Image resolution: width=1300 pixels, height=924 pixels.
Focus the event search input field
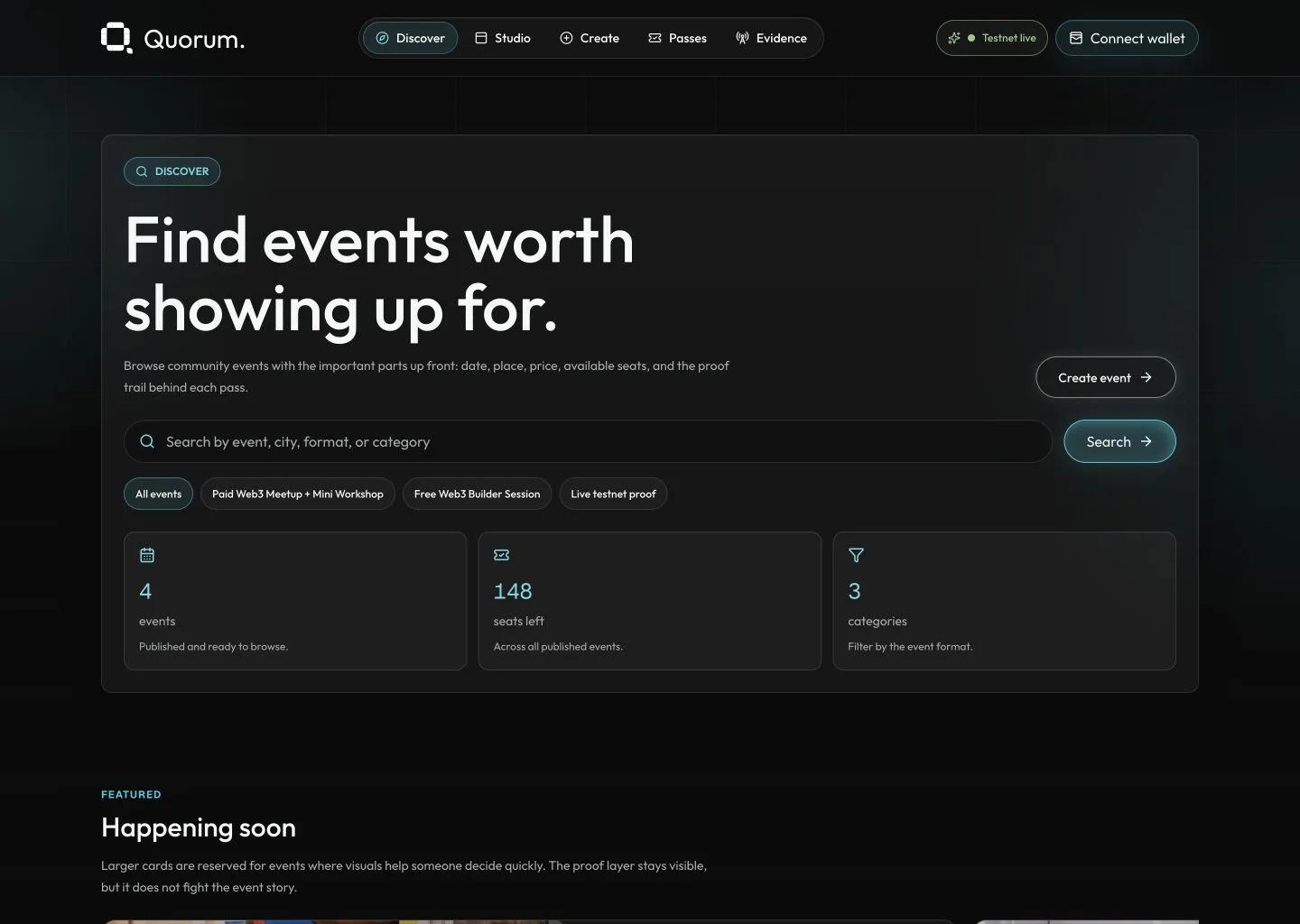tap(588, 441)
